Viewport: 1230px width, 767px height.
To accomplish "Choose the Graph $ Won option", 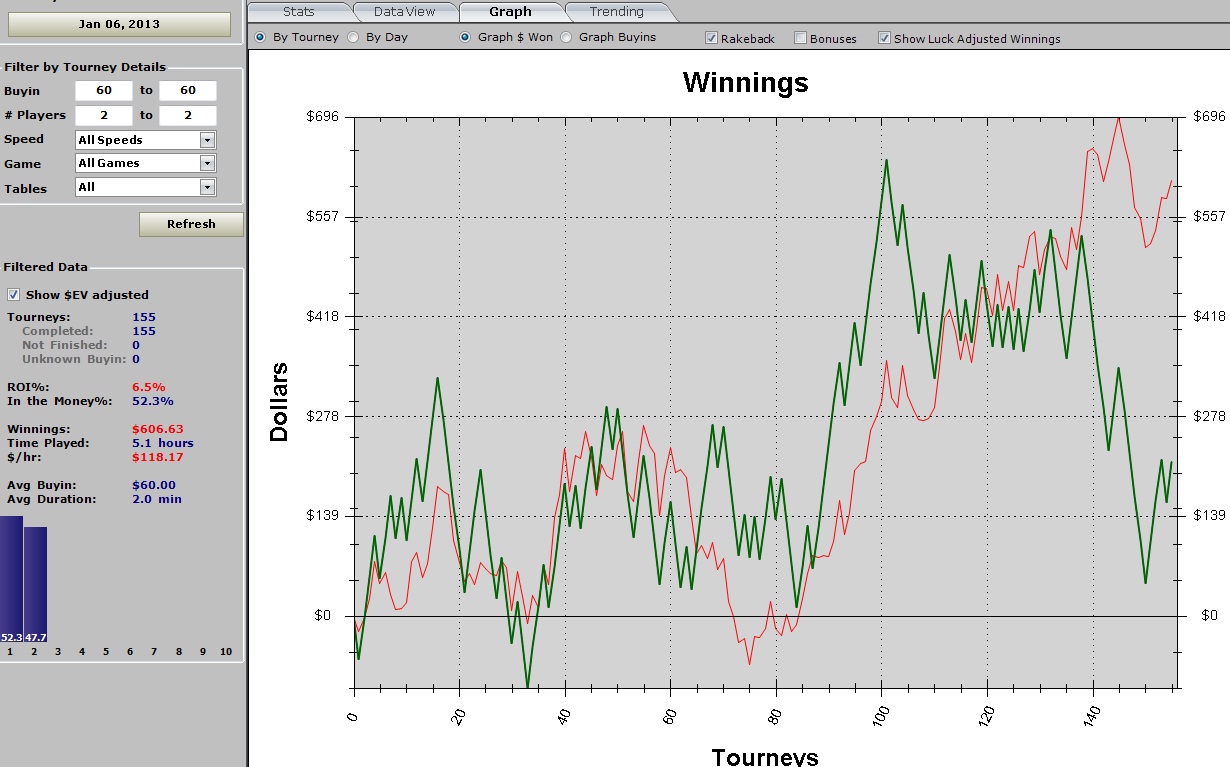I will coord(466,38).
